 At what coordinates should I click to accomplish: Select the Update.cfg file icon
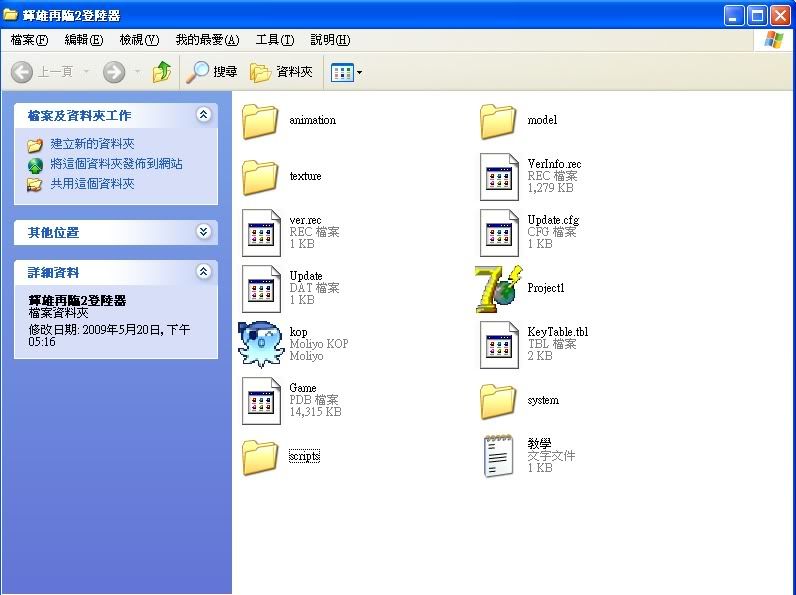point(498,233)
